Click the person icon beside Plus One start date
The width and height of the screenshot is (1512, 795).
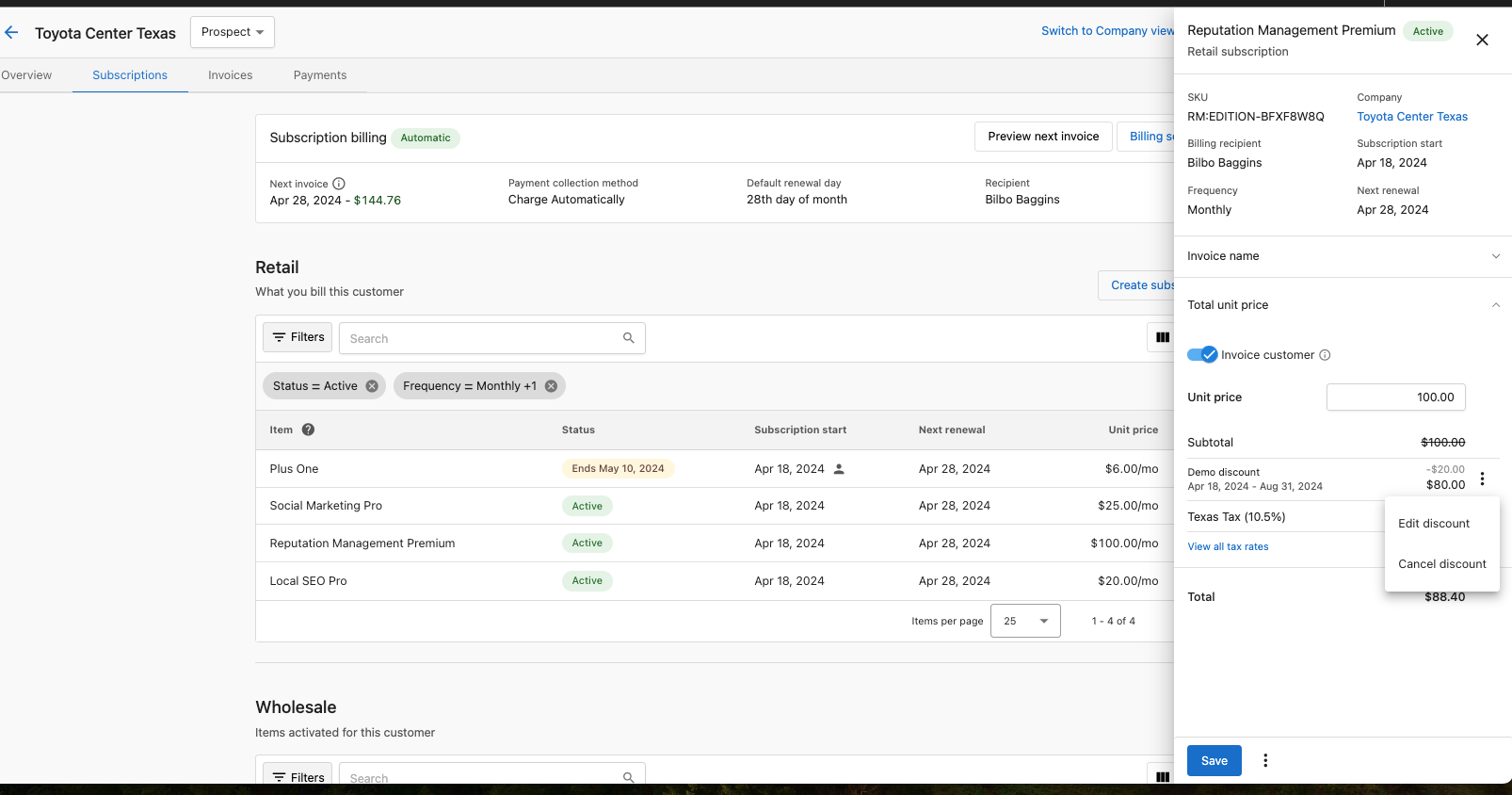tap(839, 469)
